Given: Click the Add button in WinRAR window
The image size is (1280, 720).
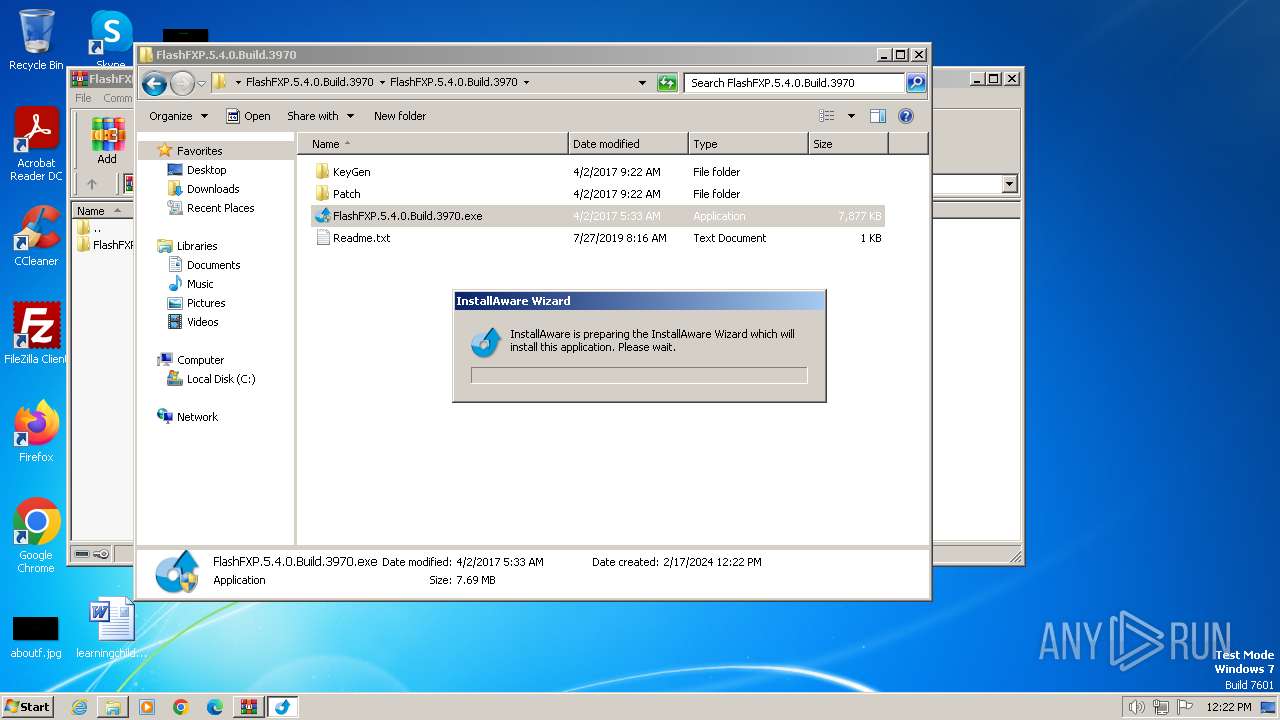Looking at the screenshot, I should click(106, 141).
